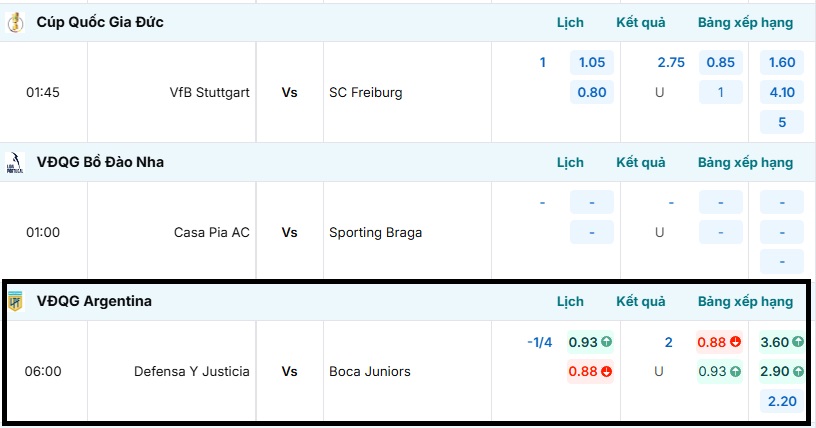Open the VfB Stuttgart team name
The height and width of the screenshot is (428, 816).
pyautogui.click(x=210, y=92)
